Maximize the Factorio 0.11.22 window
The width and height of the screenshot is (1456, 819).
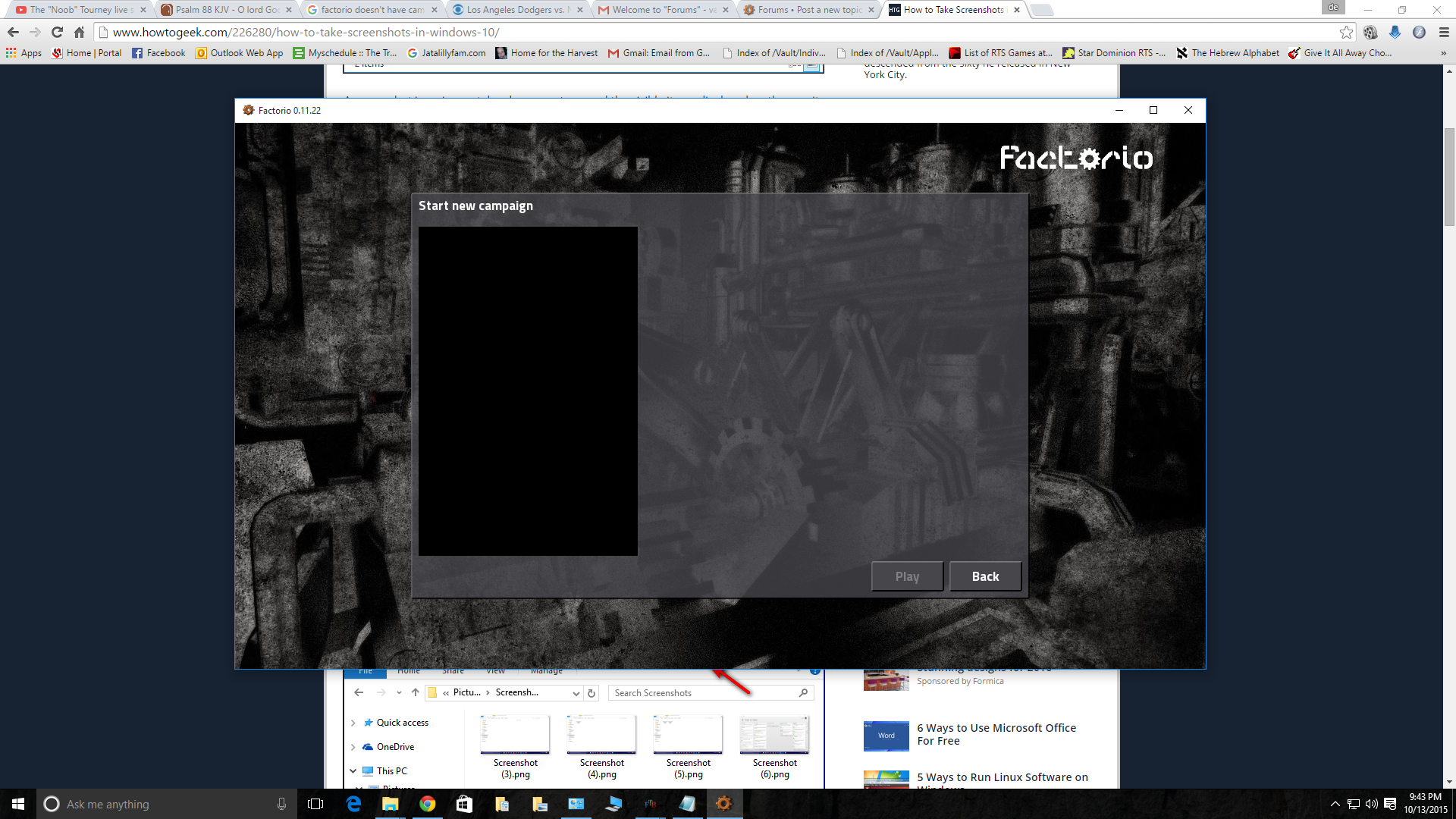coord(1153,110)
